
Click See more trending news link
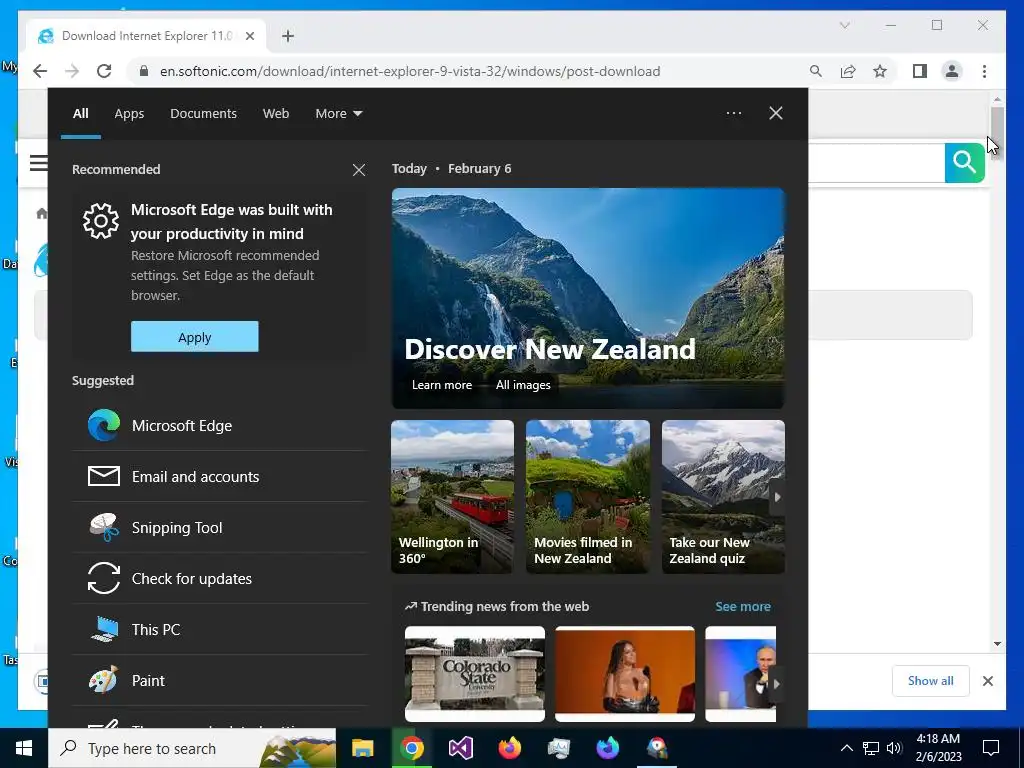click(743, 607)
